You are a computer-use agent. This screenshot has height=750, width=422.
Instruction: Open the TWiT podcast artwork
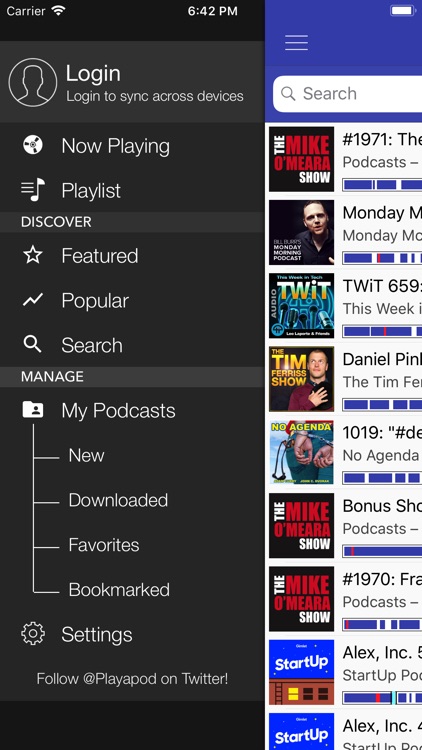click(301, 306)
